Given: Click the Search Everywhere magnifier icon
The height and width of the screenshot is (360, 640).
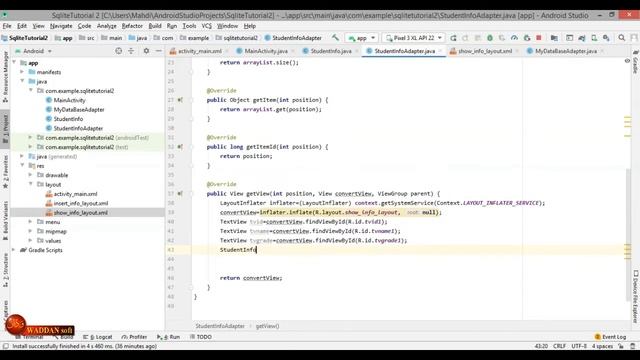Looking at the screenshot, I should click(622, 38).
